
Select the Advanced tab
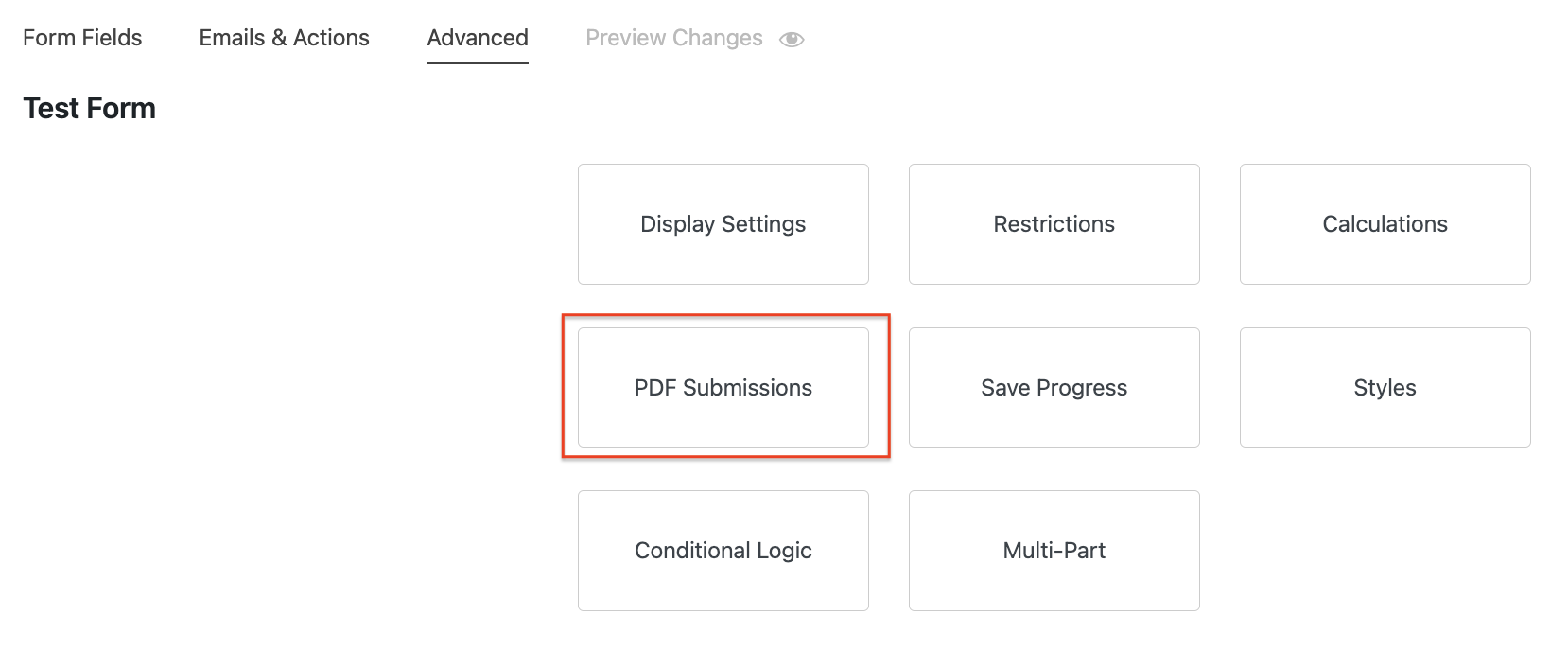pos(477,38)
